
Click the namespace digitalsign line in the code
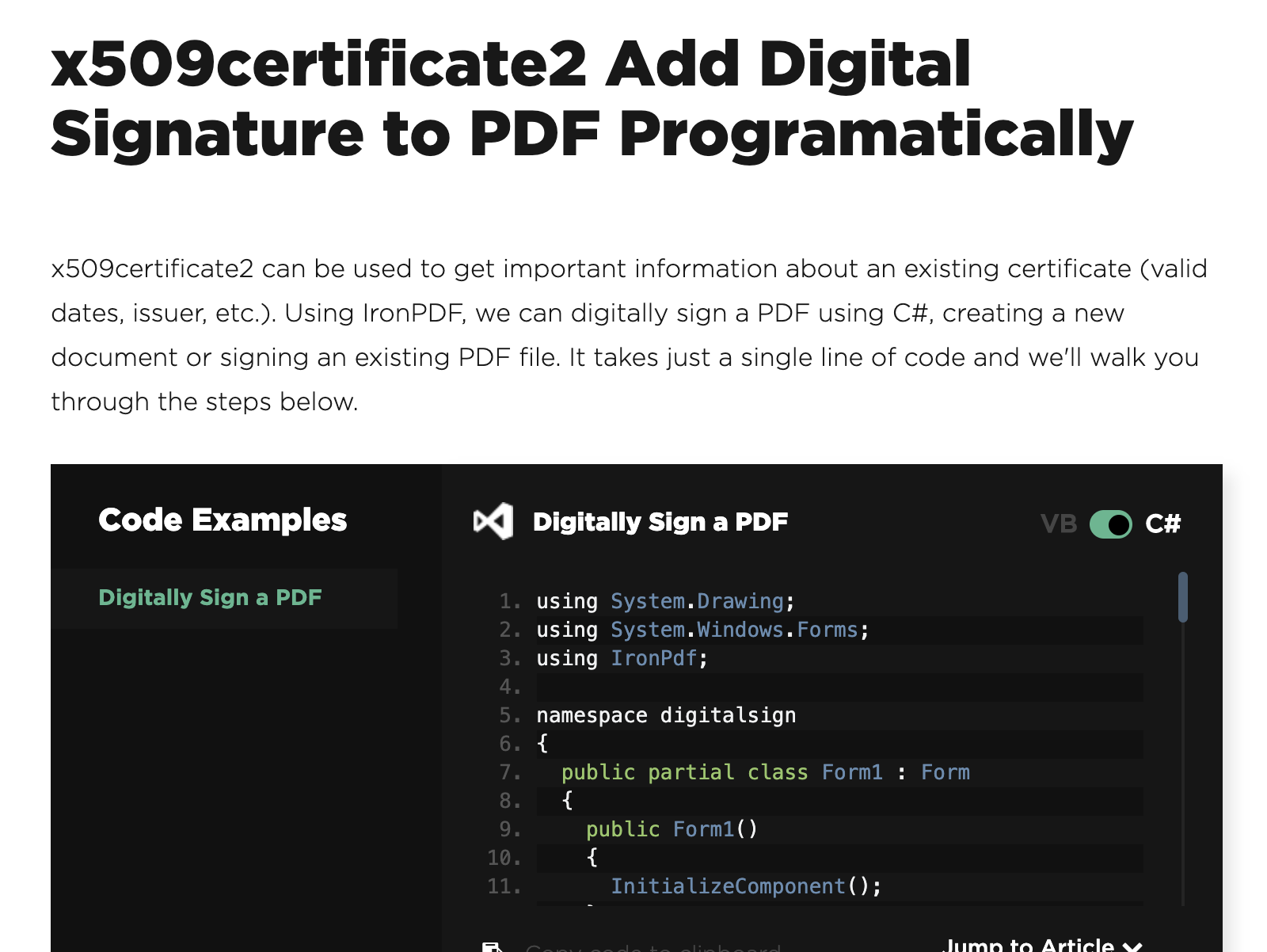click(666, 715)
